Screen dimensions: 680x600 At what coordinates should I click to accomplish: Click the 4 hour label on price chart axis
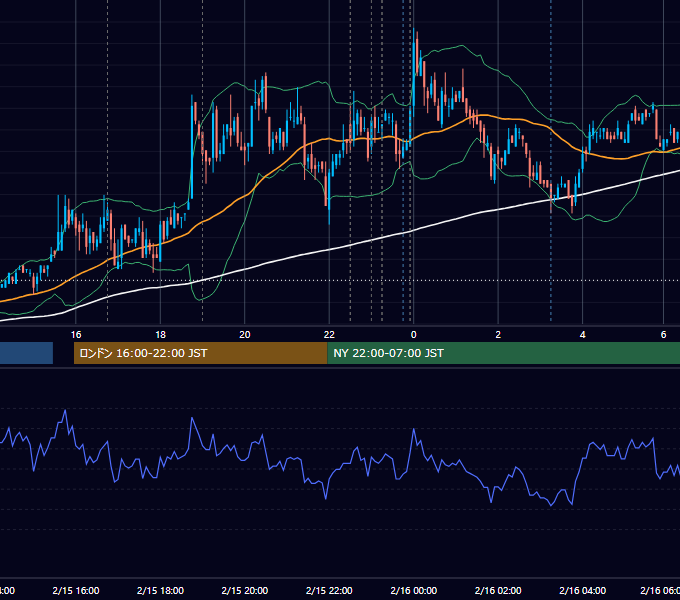582,335
